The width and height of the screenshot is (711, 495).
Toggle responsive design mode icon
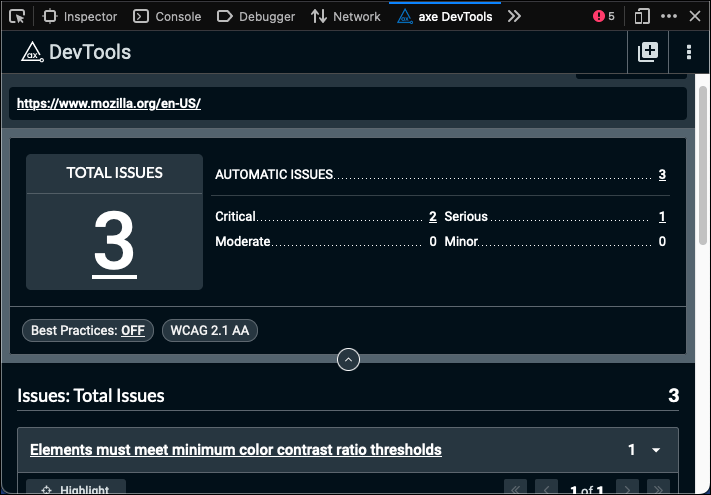pyautogui.click(x=642, y=16)
